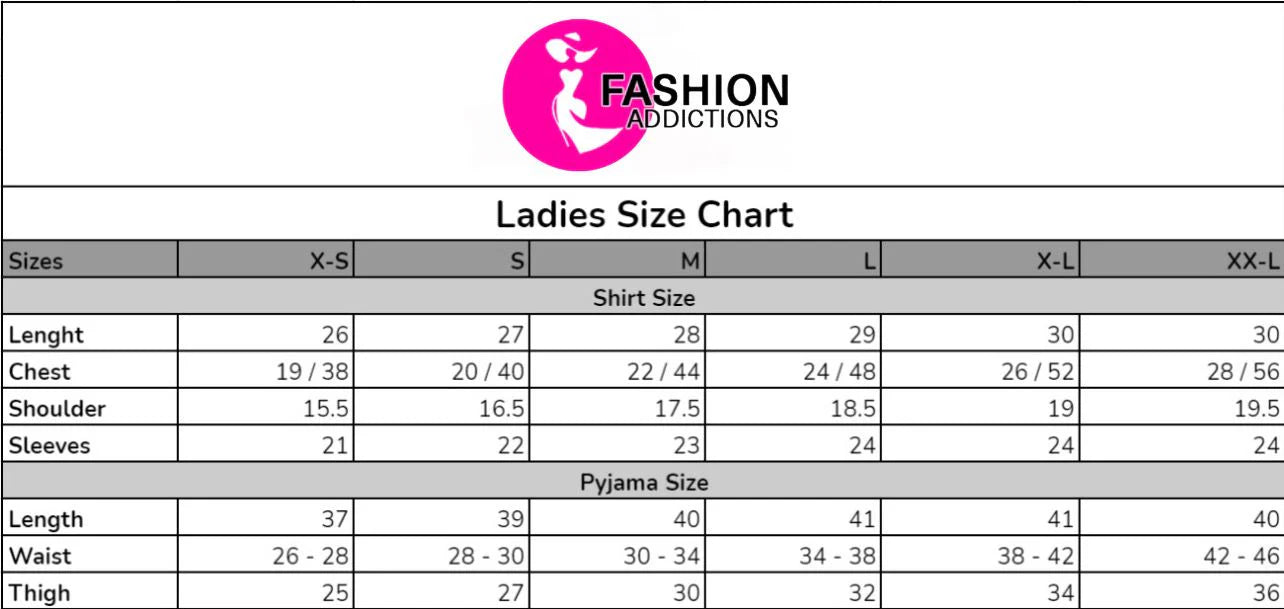Select the chest cell showing 22 / 44
This screenshot has height=609, width=1284.
[618, 372]
